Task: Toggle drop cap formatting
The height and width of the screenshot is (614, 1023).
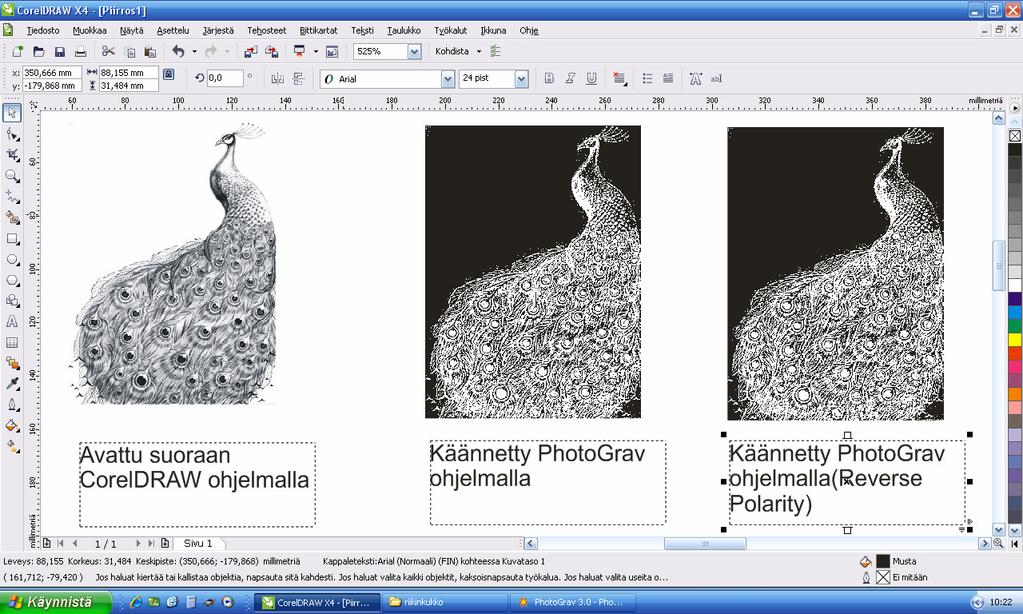Action: coord(667,78)
